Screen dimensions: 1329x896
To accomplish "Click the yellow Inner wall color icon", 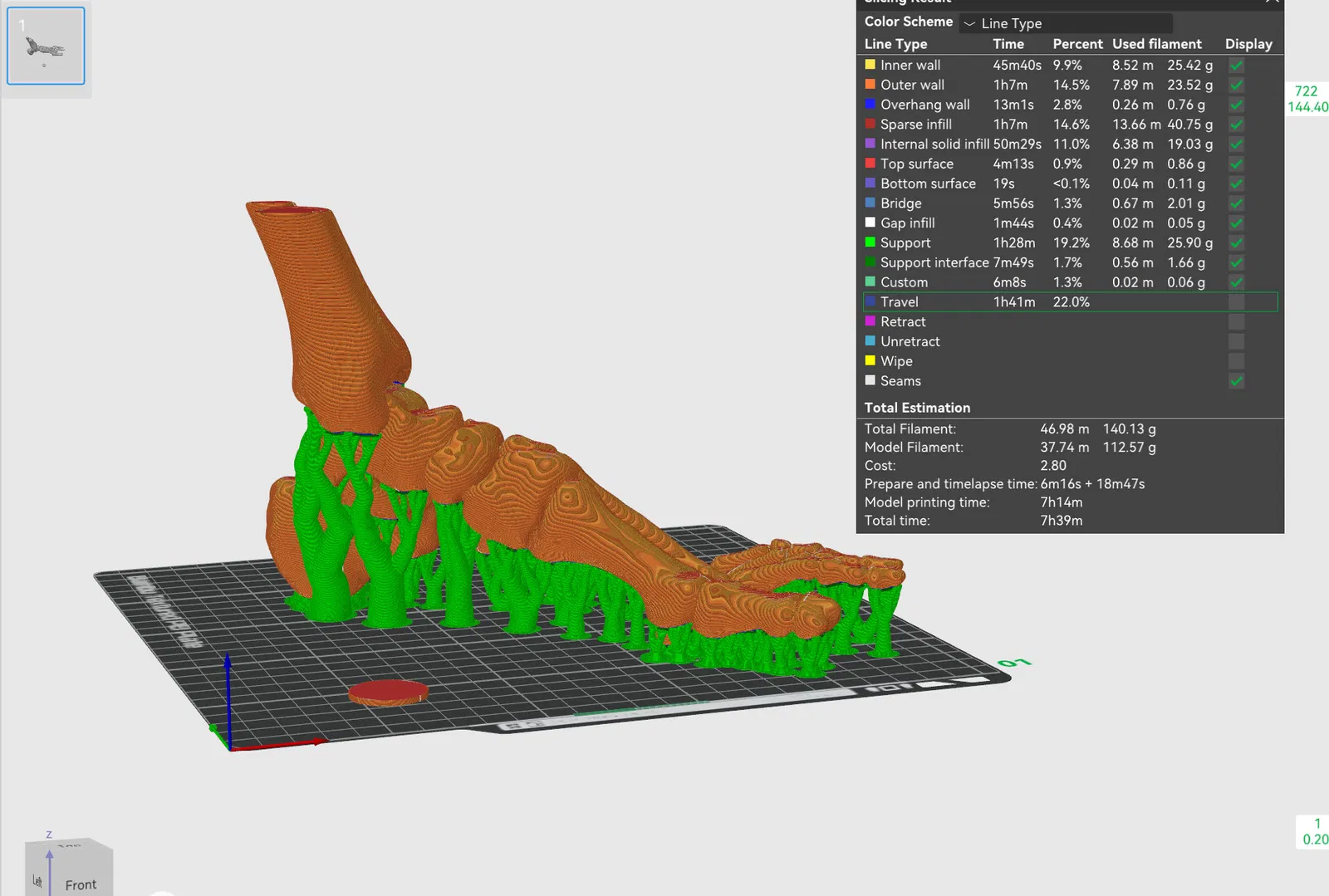I will coord(870,65).
